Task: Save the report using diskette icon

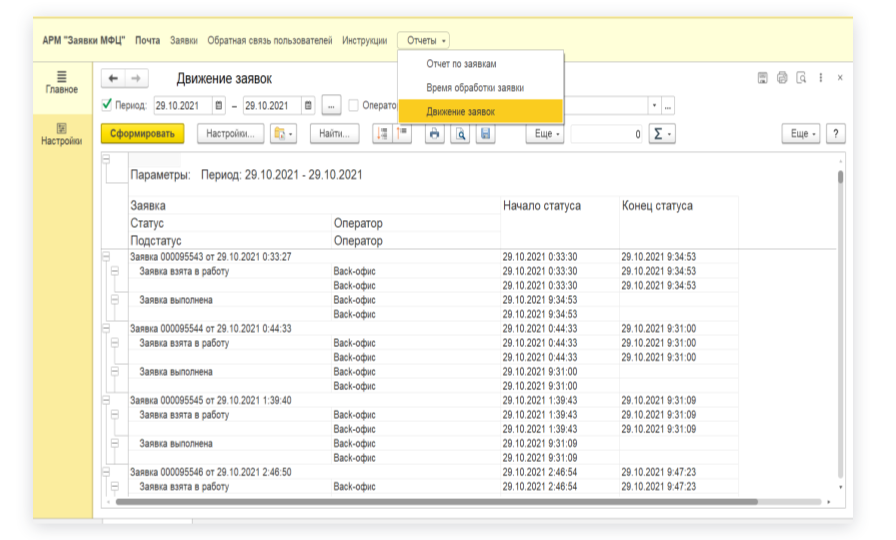Action: (485, 134)
